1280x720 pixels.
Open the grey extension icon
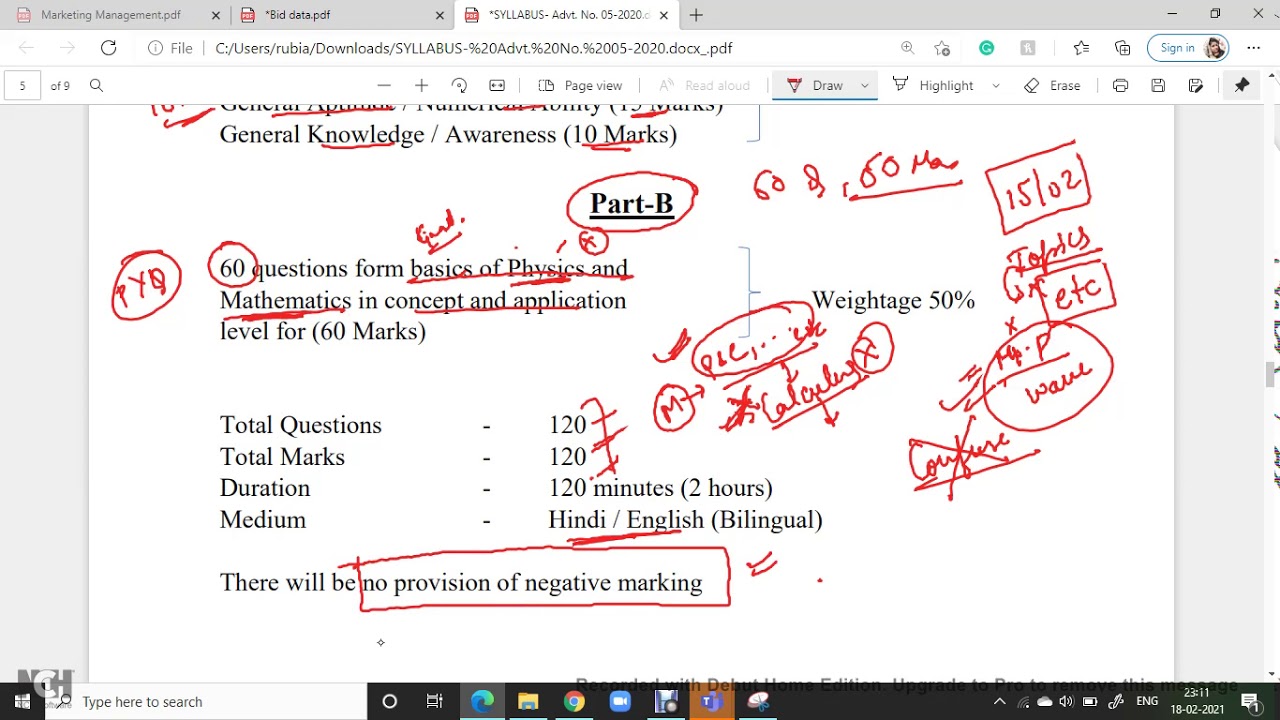tap(1028, 48)
